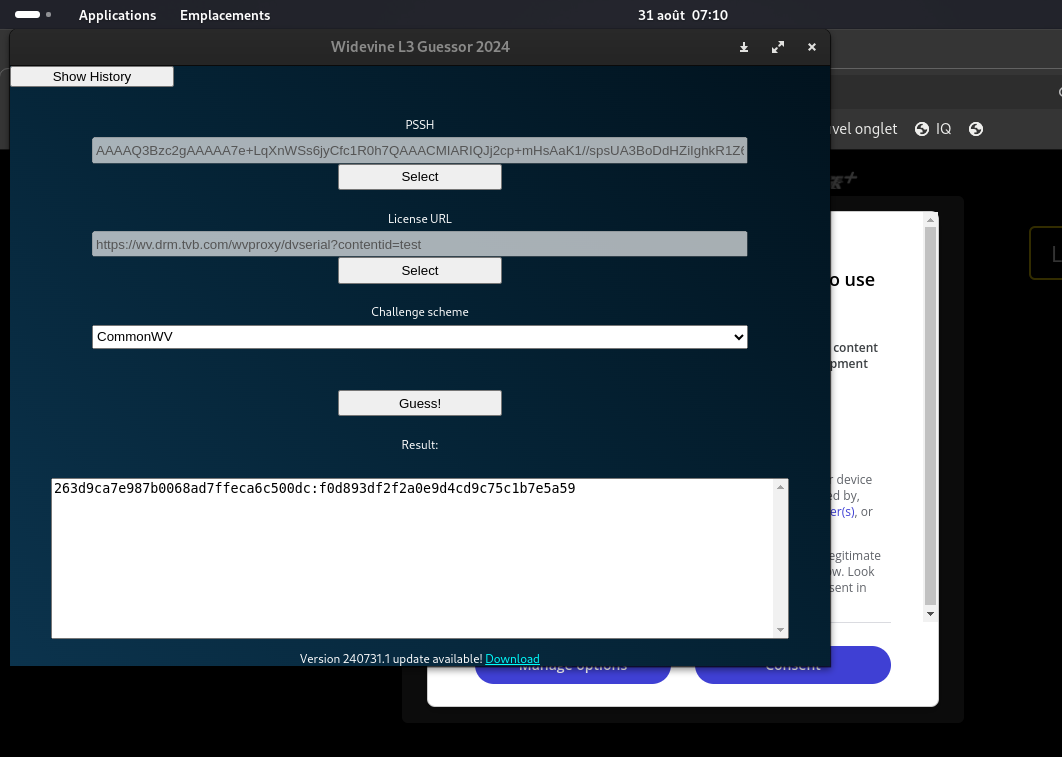The image size is (1062, 757).
Task: Click the Download update link
Action: [512, 659]
